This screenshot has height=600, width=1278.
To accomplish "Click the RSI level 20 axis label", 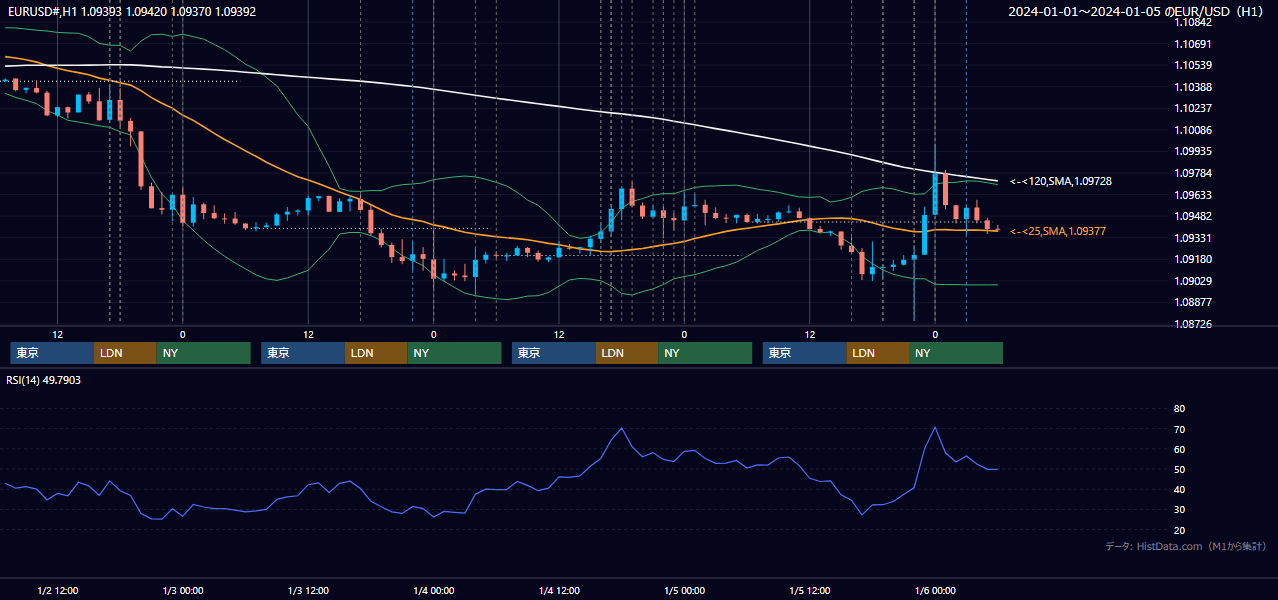I will [1179, 530].
